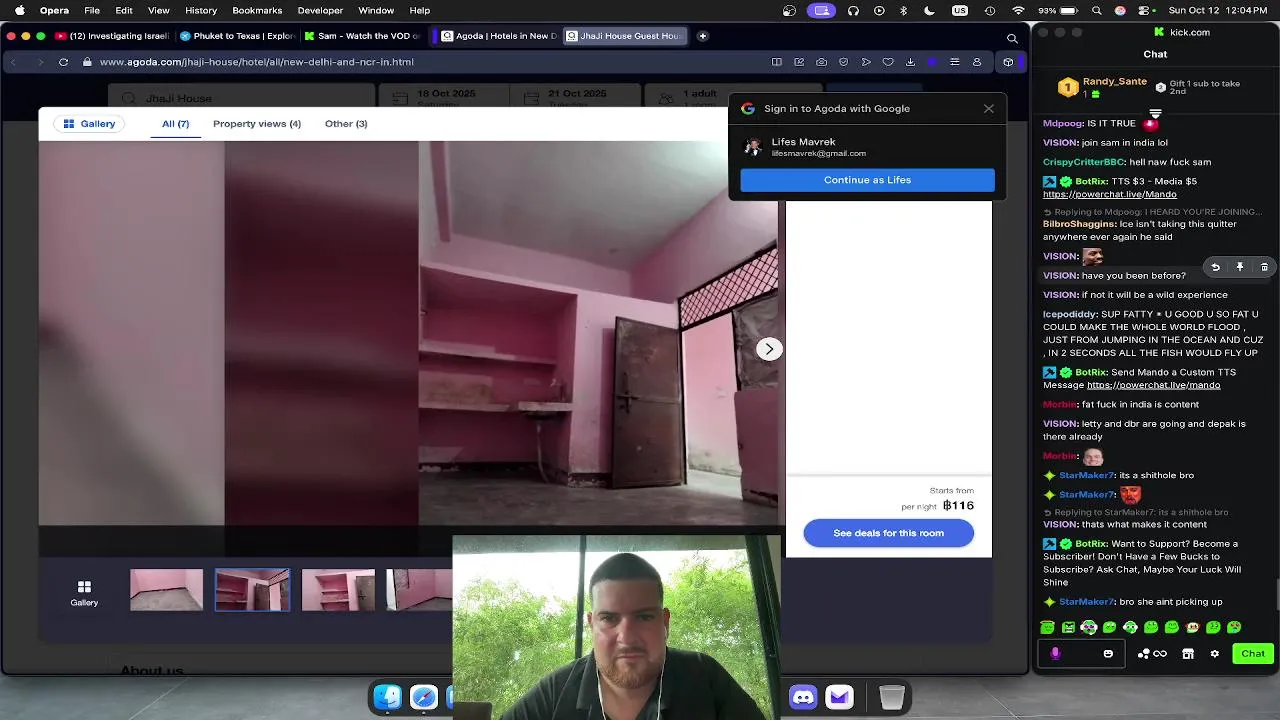Search tabs with the magnifier icon
This screenshot has width=1280, height=720.
[x=1012, y=38]
